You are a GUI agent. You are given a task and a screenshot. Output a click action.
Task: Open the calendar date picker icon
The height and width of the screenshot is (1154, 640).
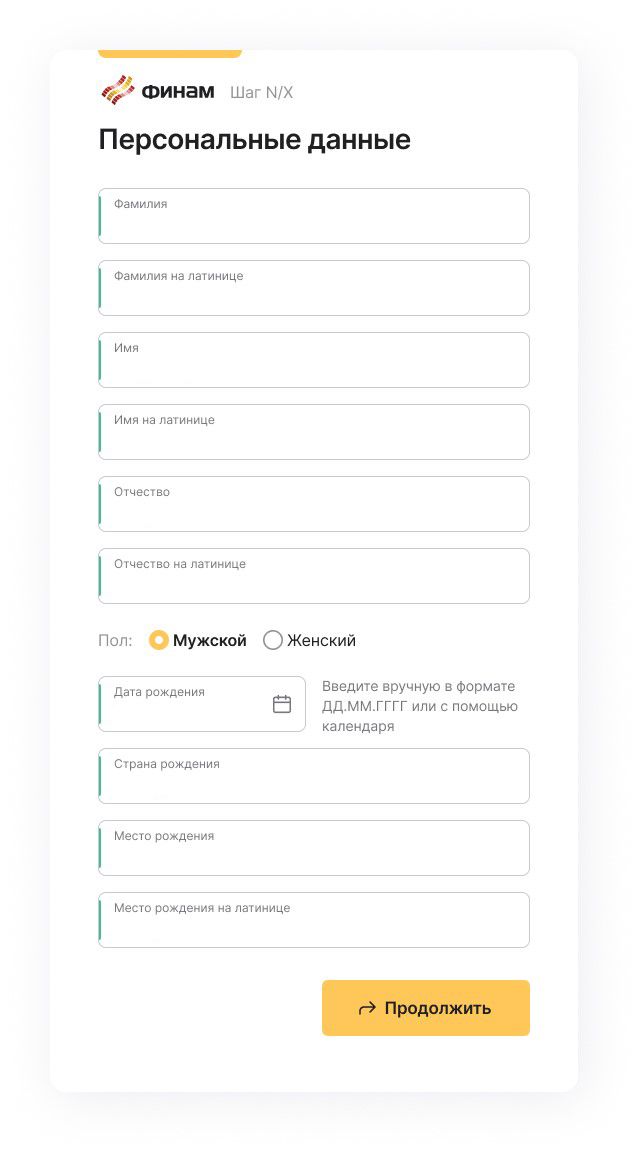pos(282,704)
